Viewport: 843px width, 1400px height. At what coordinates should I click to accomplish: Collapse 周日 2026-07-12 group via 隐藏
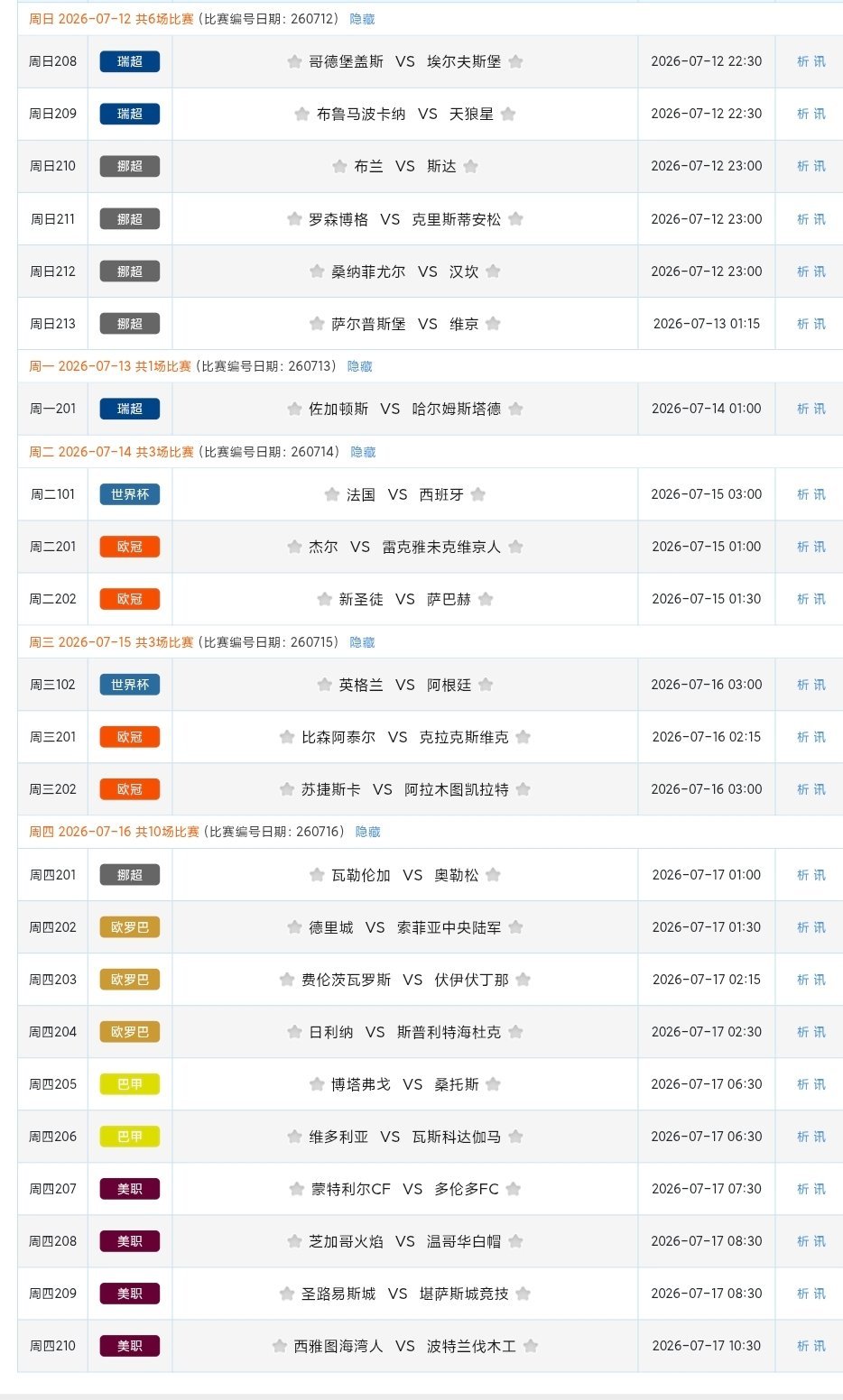pyautogui.click(x=362, y=19)
